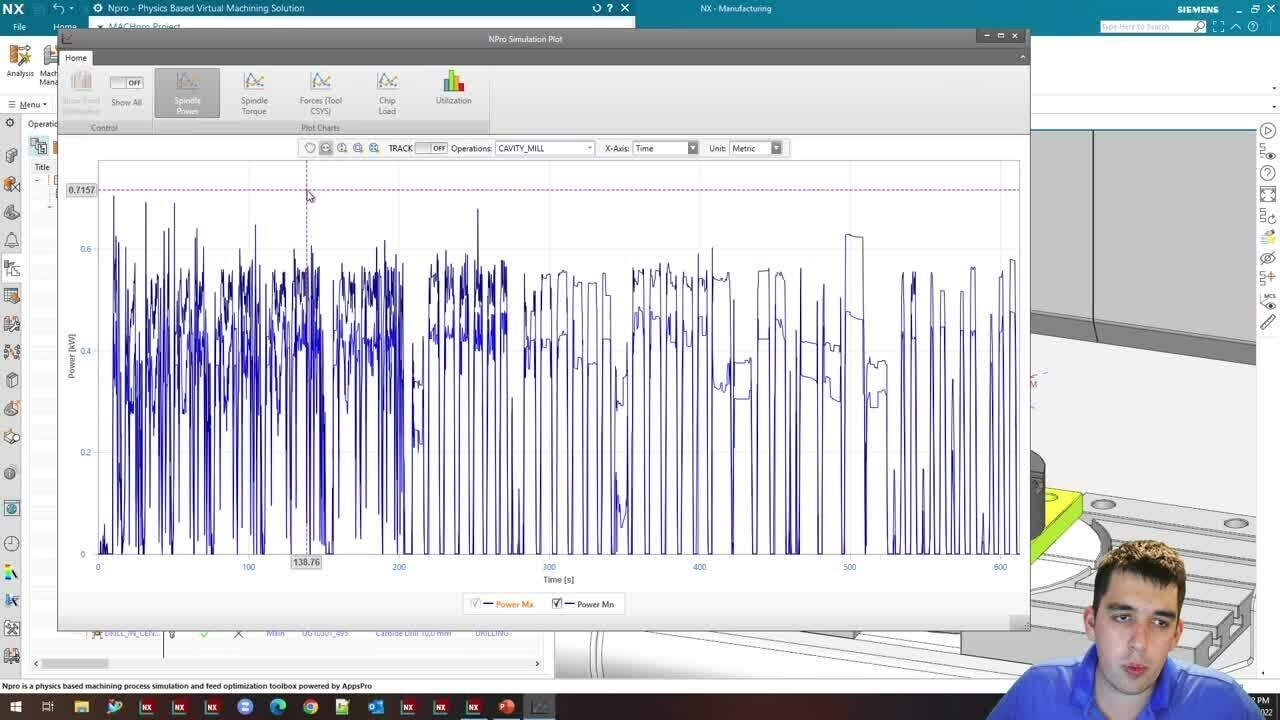Click the undo arrow in NX title bar
This screenshot has height=720, width=1280.
click(x=58, y=8)
